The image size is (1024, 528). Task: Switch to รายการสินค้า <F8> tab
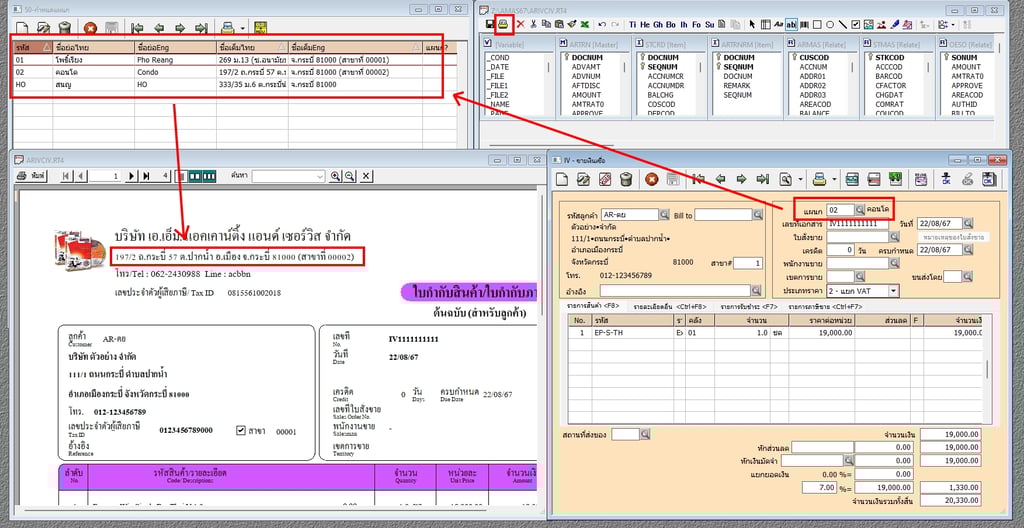(x=593, y=306)
